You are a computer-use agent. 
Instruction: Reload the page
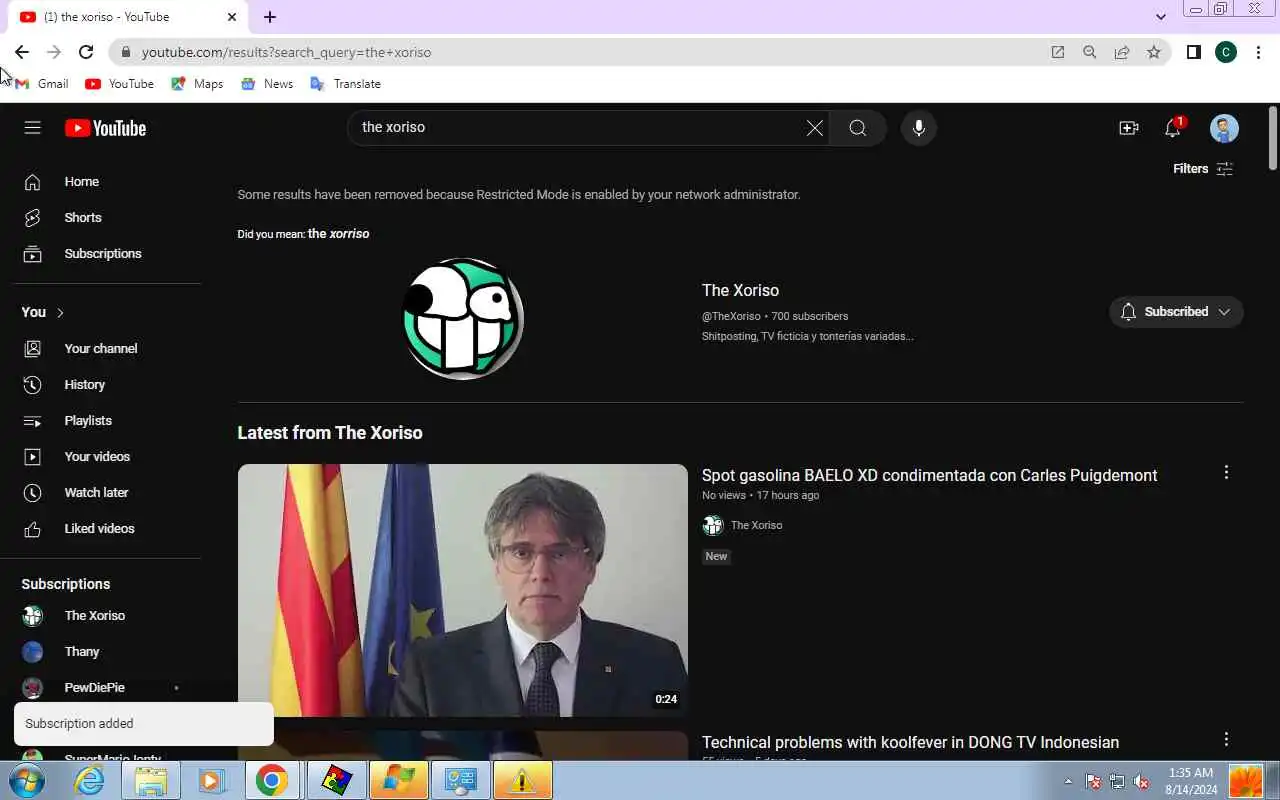click(86, 52)
